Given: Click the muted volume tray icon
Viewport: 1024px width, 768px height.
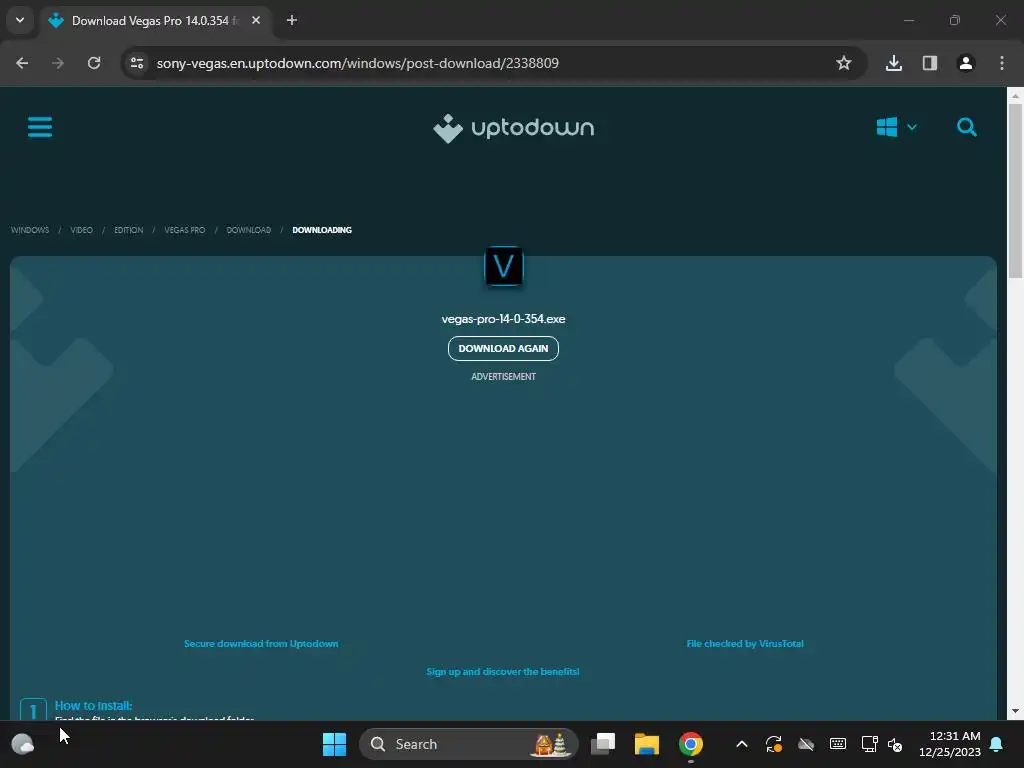Looking at the screenshot, I should pyautogui.click(x=895, y=744).
